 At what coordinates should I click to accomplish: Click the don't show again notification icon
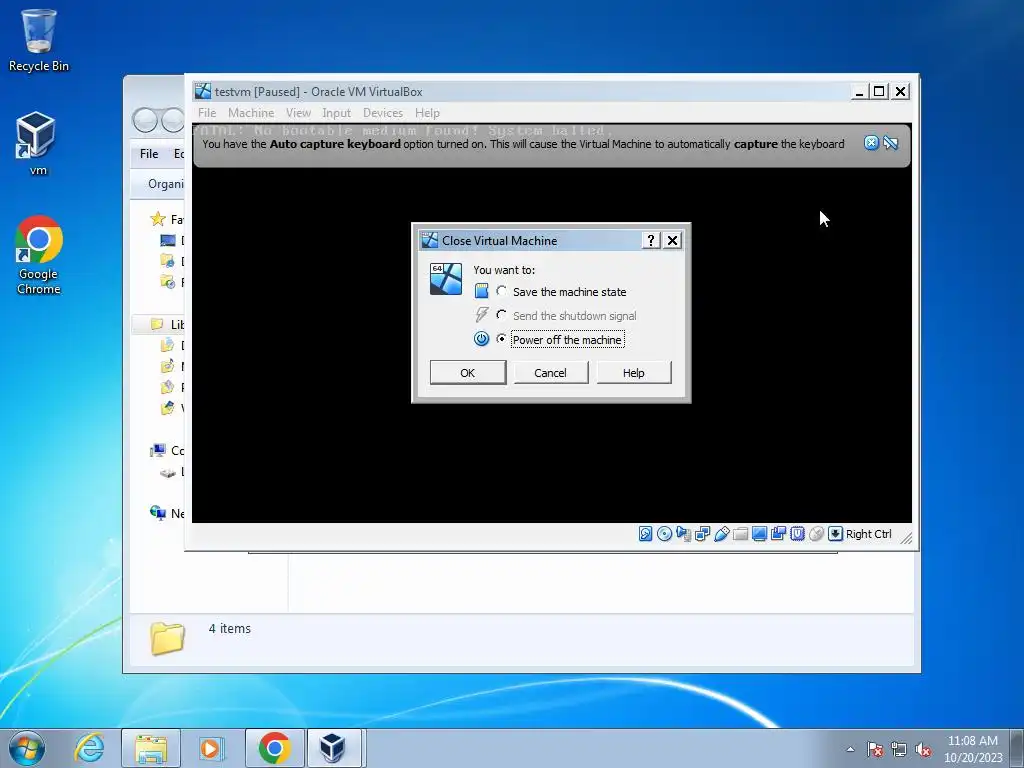[891, 143]
